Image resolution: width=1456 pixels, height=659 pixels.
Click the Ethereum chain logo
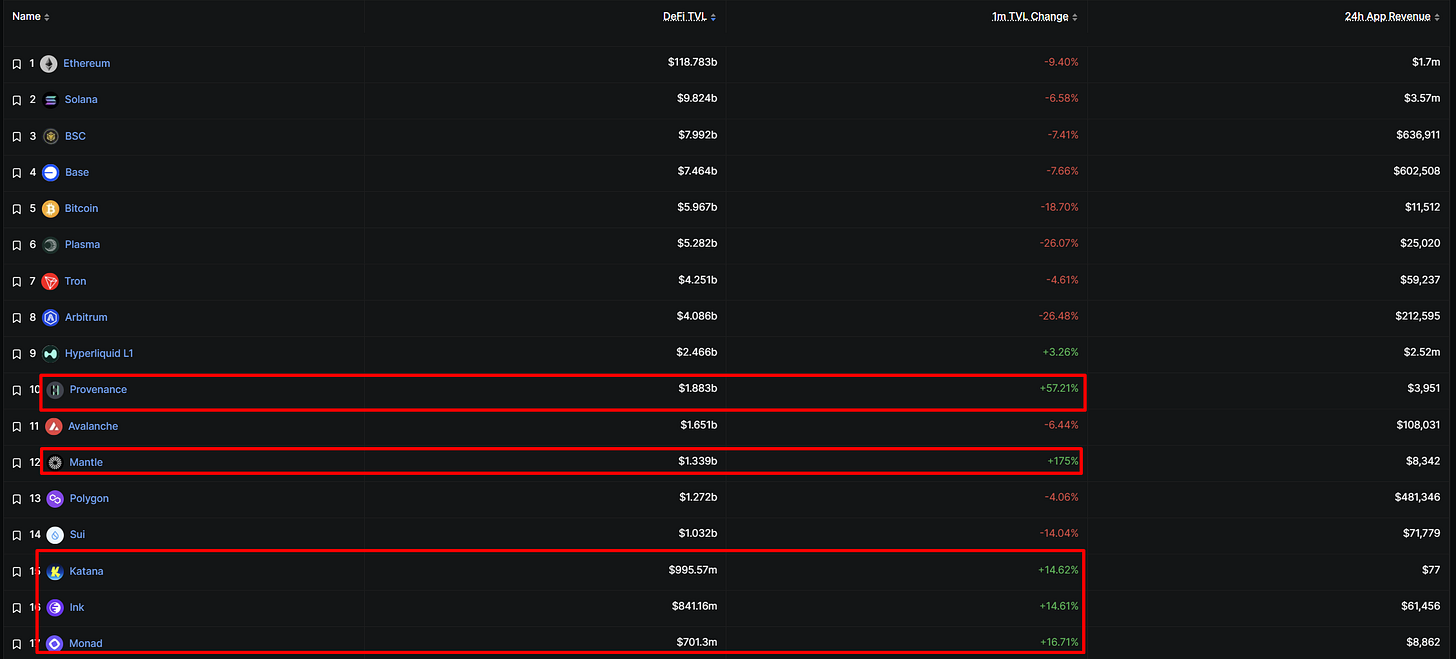(49, 64)
